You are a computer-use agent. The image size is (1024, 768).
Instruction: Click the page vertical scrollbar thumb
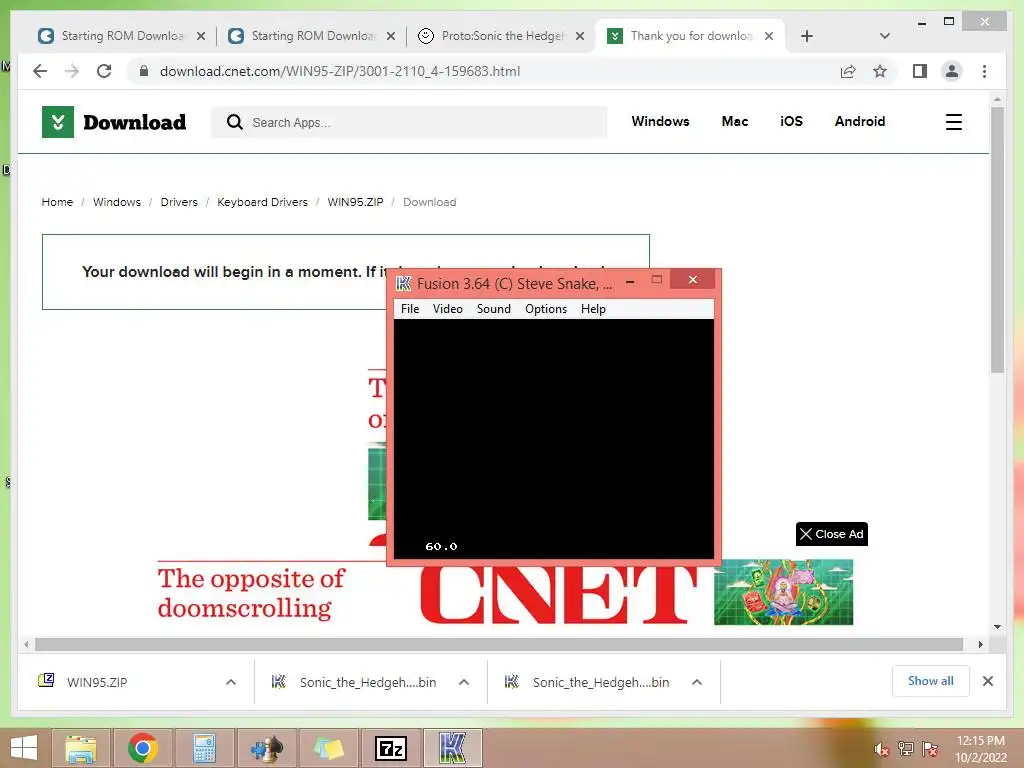(x=997, y=239)
